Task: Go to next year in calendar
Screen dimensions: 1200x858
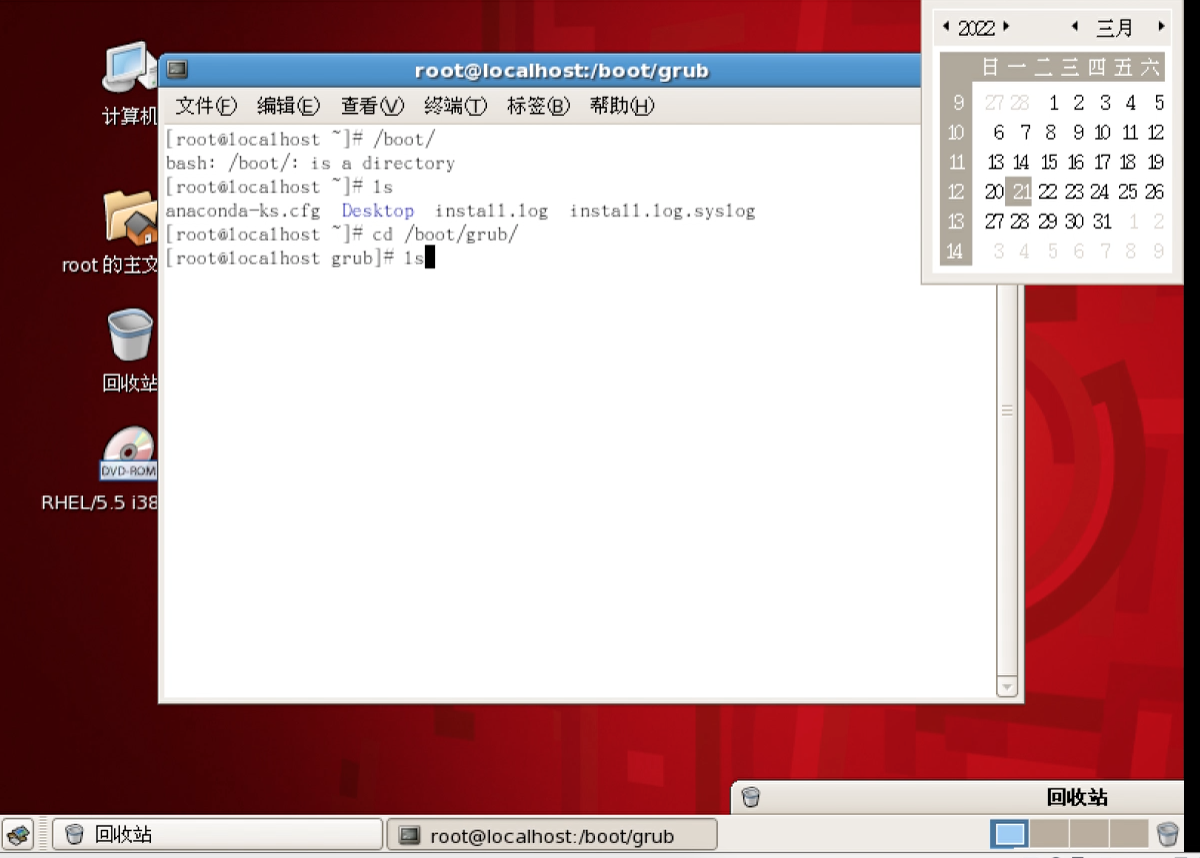Action: (x=1006, y=26)
